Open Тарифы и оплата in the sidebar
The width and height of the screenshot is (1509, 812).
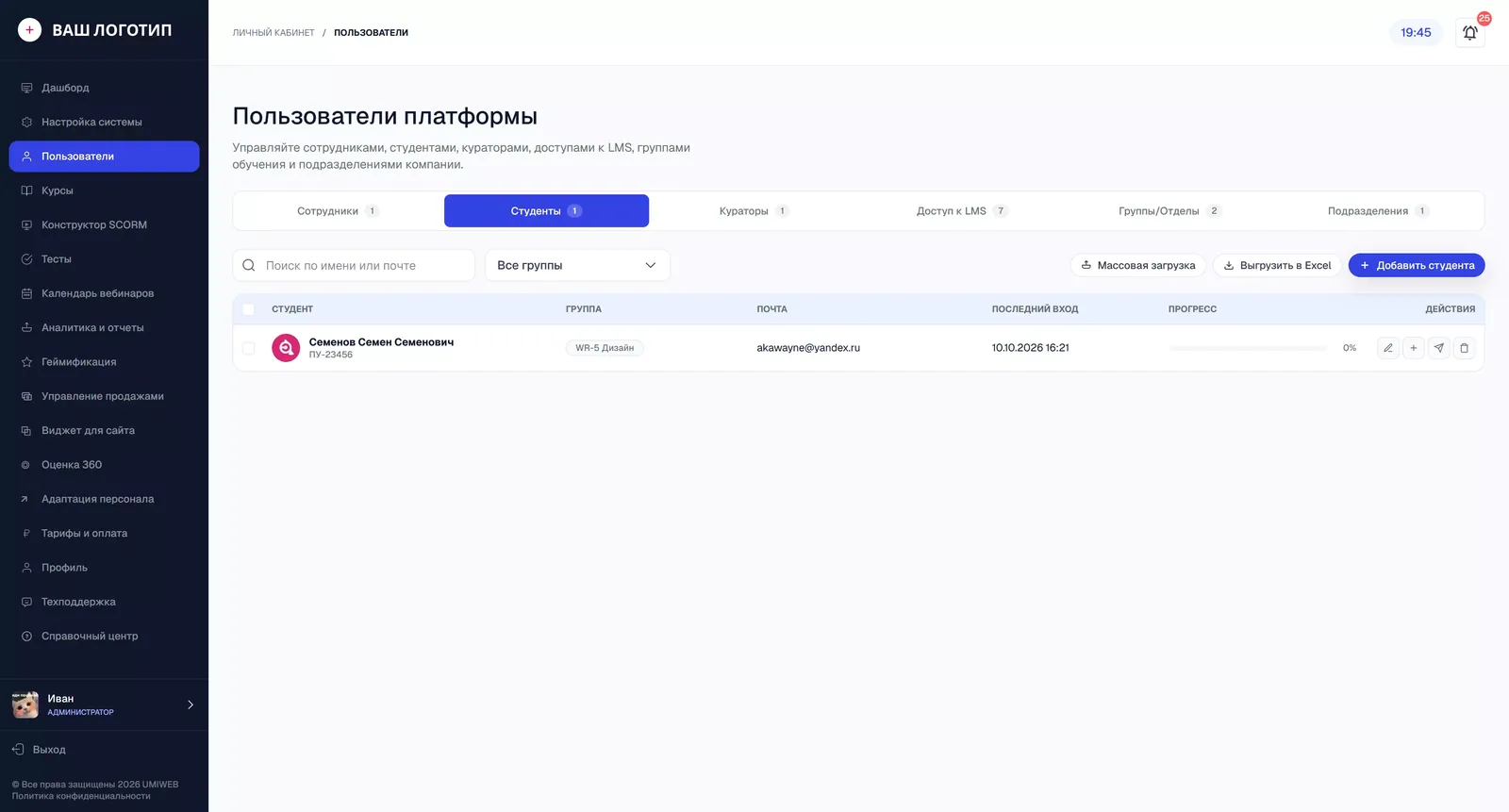click(x=104, y=534)
